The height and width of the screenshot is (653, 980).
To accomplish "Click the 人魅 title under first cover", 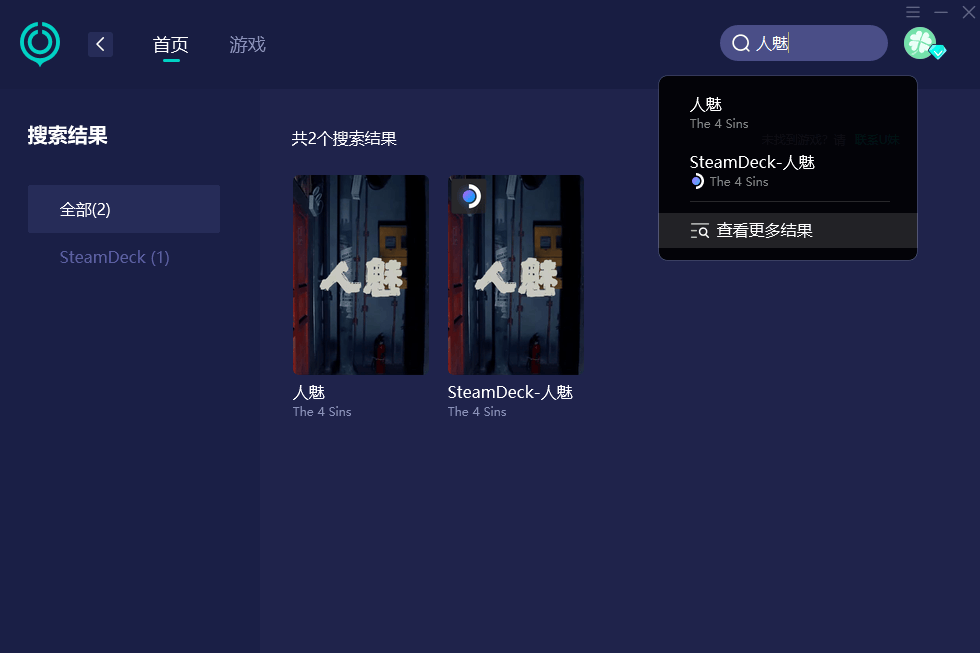I will (309, 392).
